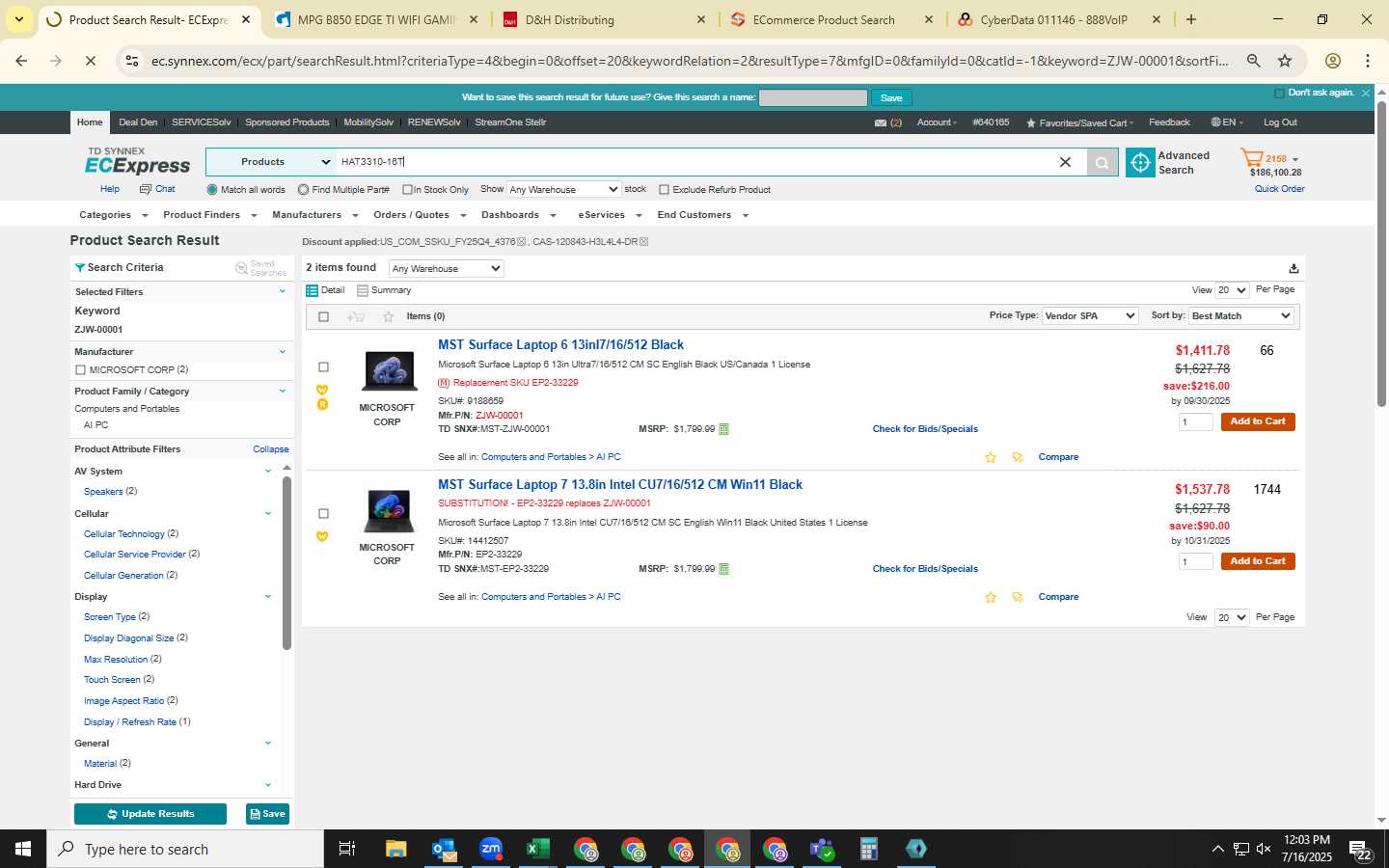Click the add-selected-to-cart icon in items bar
The image size is (1389, 868).
click(x=356, y=316)
